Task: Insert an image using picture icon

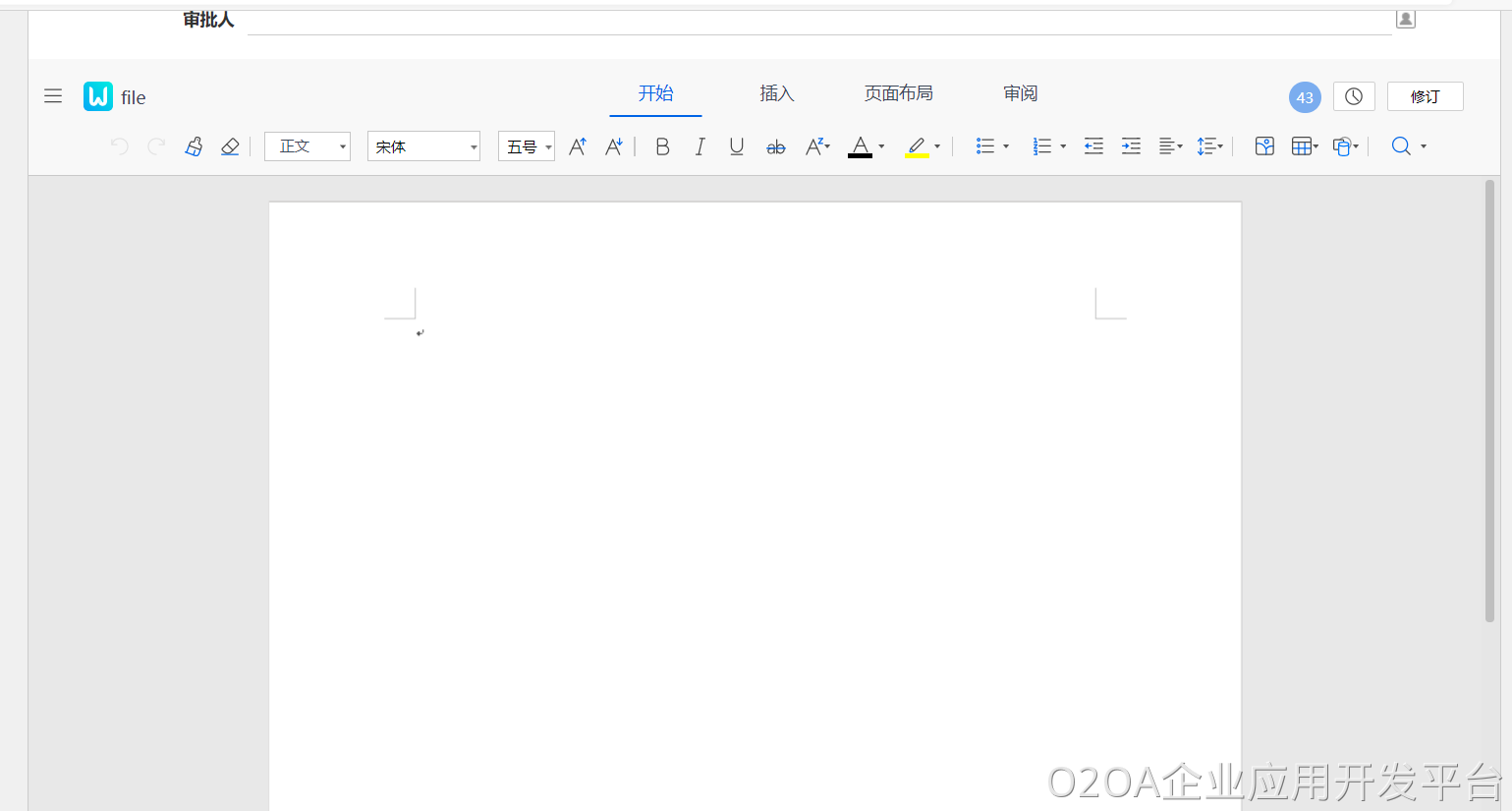Action: [x=1264, y=146]
